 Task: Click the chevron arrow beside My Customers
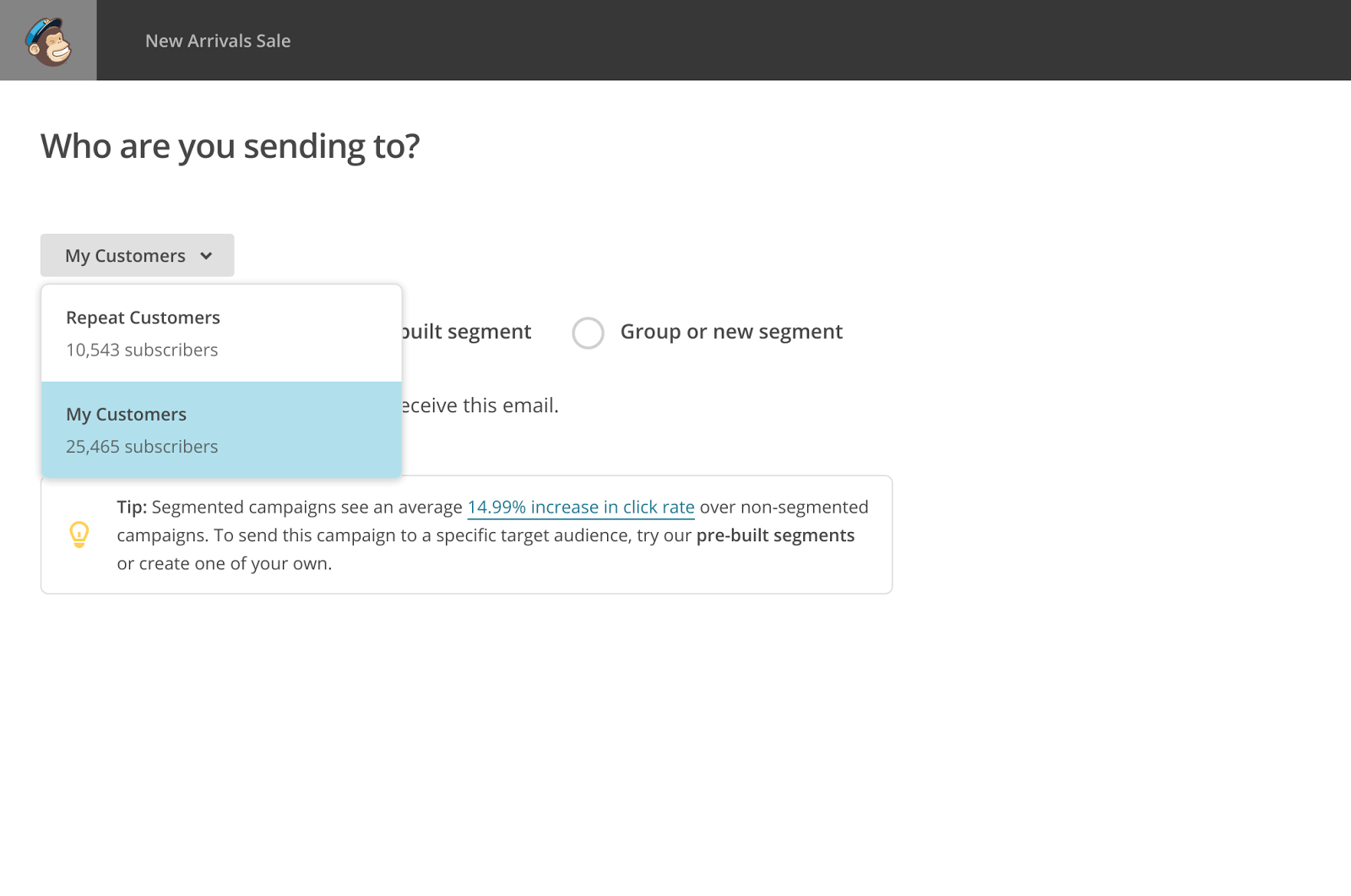point(206,256)
